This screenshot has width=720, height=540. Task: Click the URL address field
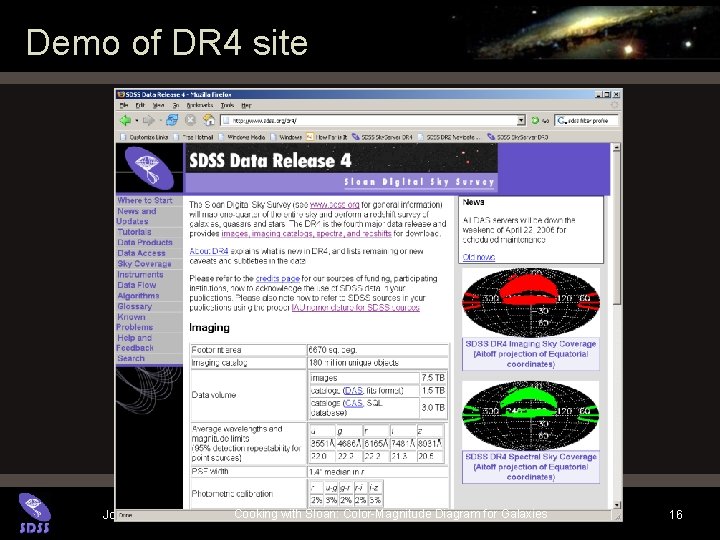click(369, 120)
